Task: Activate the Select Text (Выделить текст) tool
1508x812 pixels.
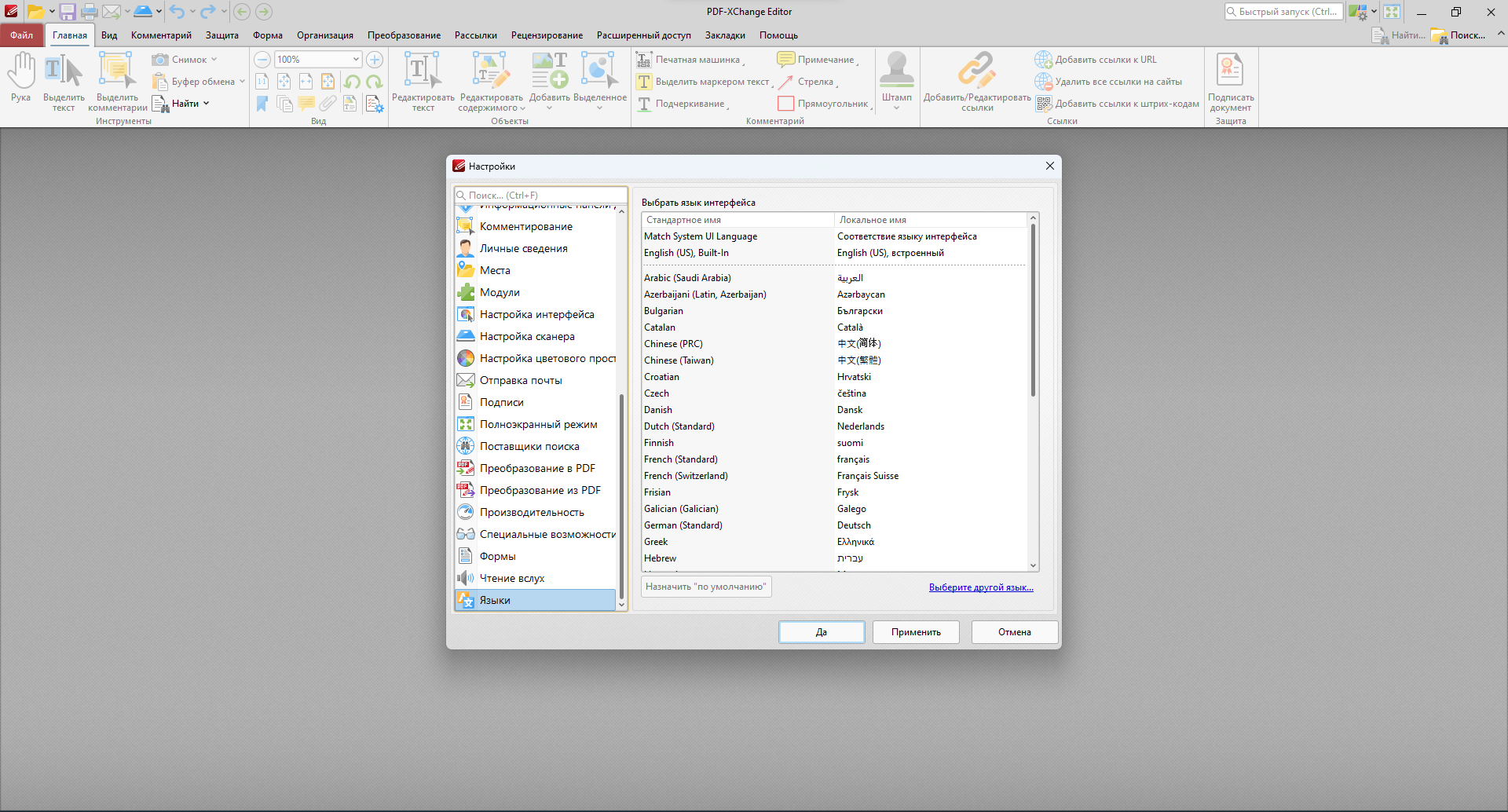Action: (64, 81)
